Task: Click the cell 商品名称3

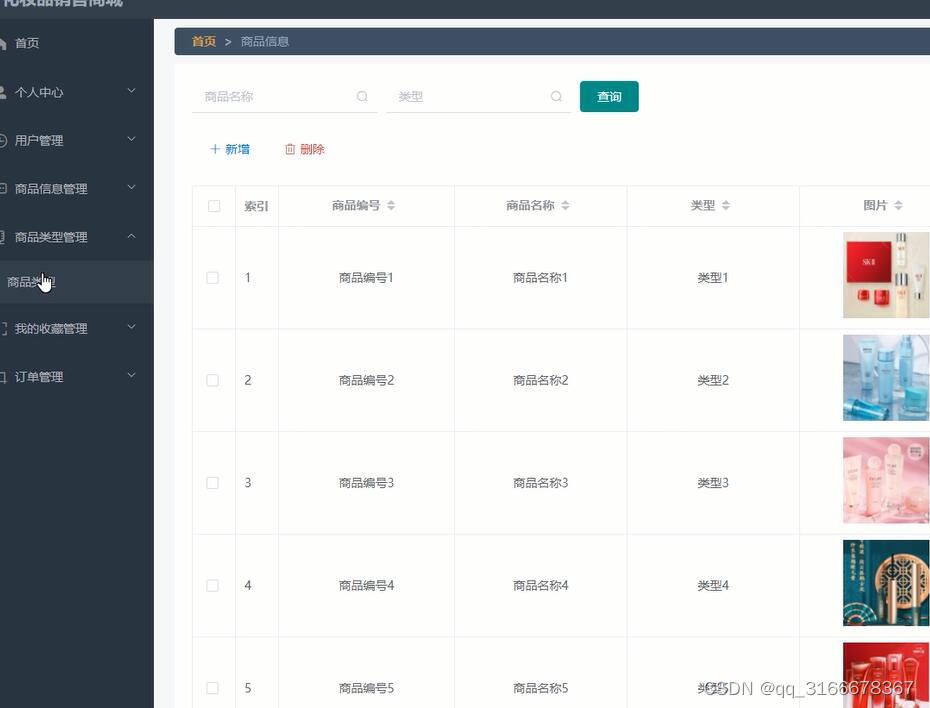Action: pyautogui.click(x=540, y=483)
